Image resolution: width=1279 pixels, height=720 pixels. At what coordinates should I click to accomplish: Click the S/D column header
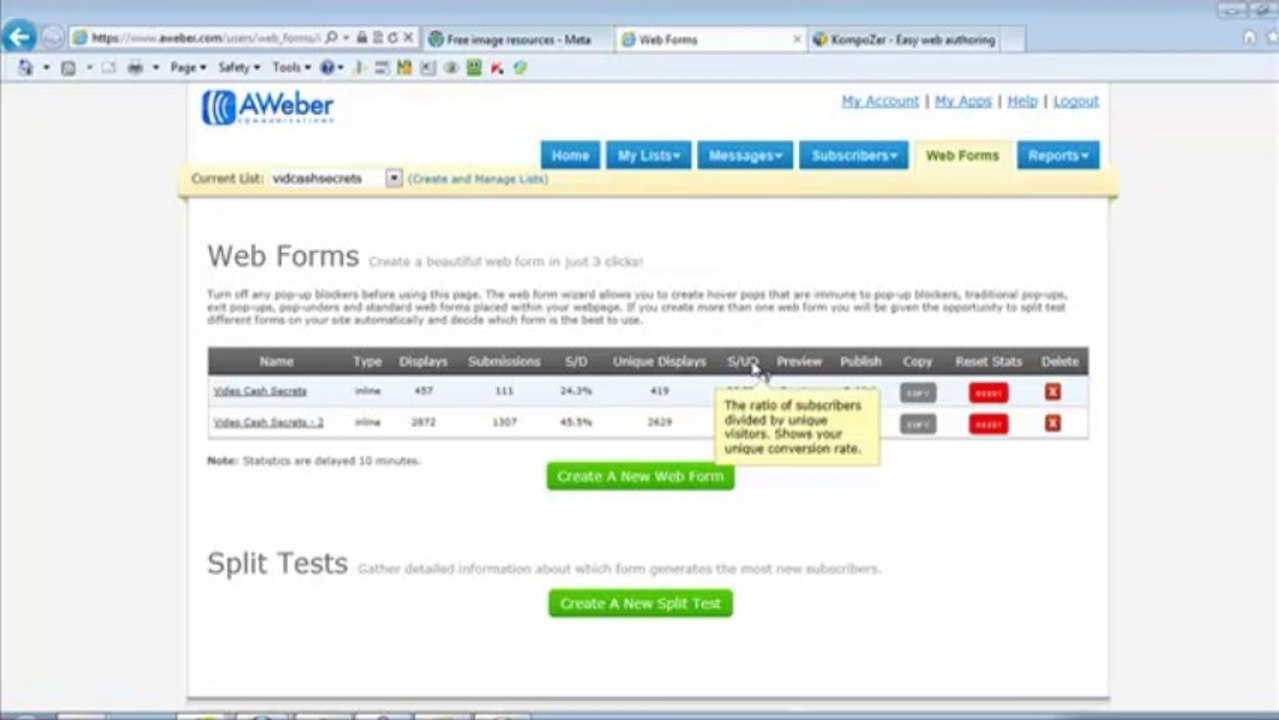coord(576,361)
